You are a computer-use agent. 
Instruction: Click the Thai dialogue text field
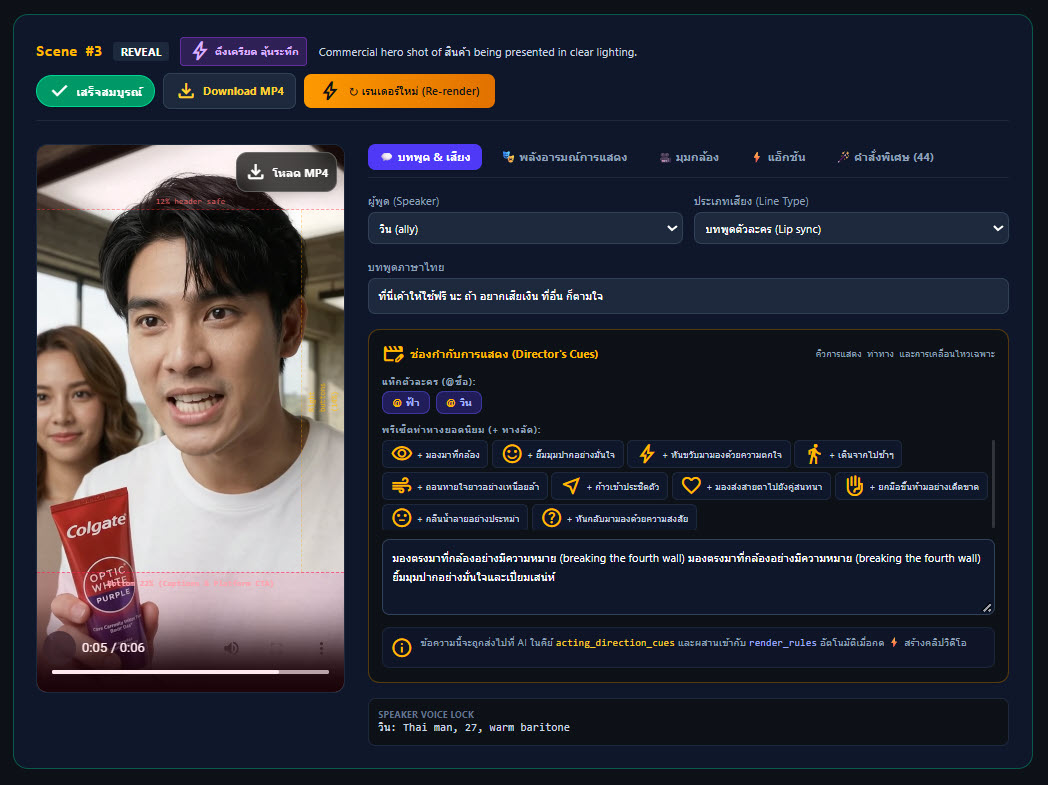(688, 296)
